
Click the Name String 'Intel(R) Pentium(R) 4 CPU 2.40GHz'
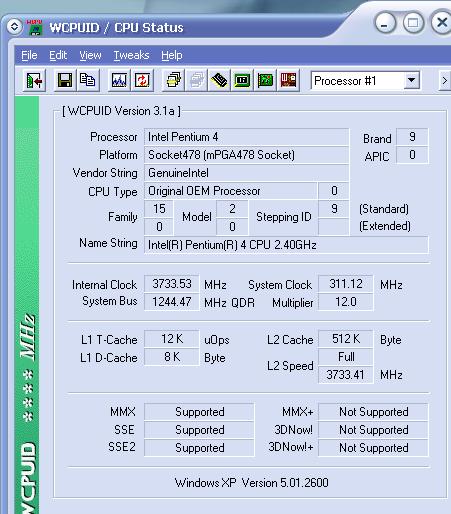pyautogui.click(x=286, y=245)
